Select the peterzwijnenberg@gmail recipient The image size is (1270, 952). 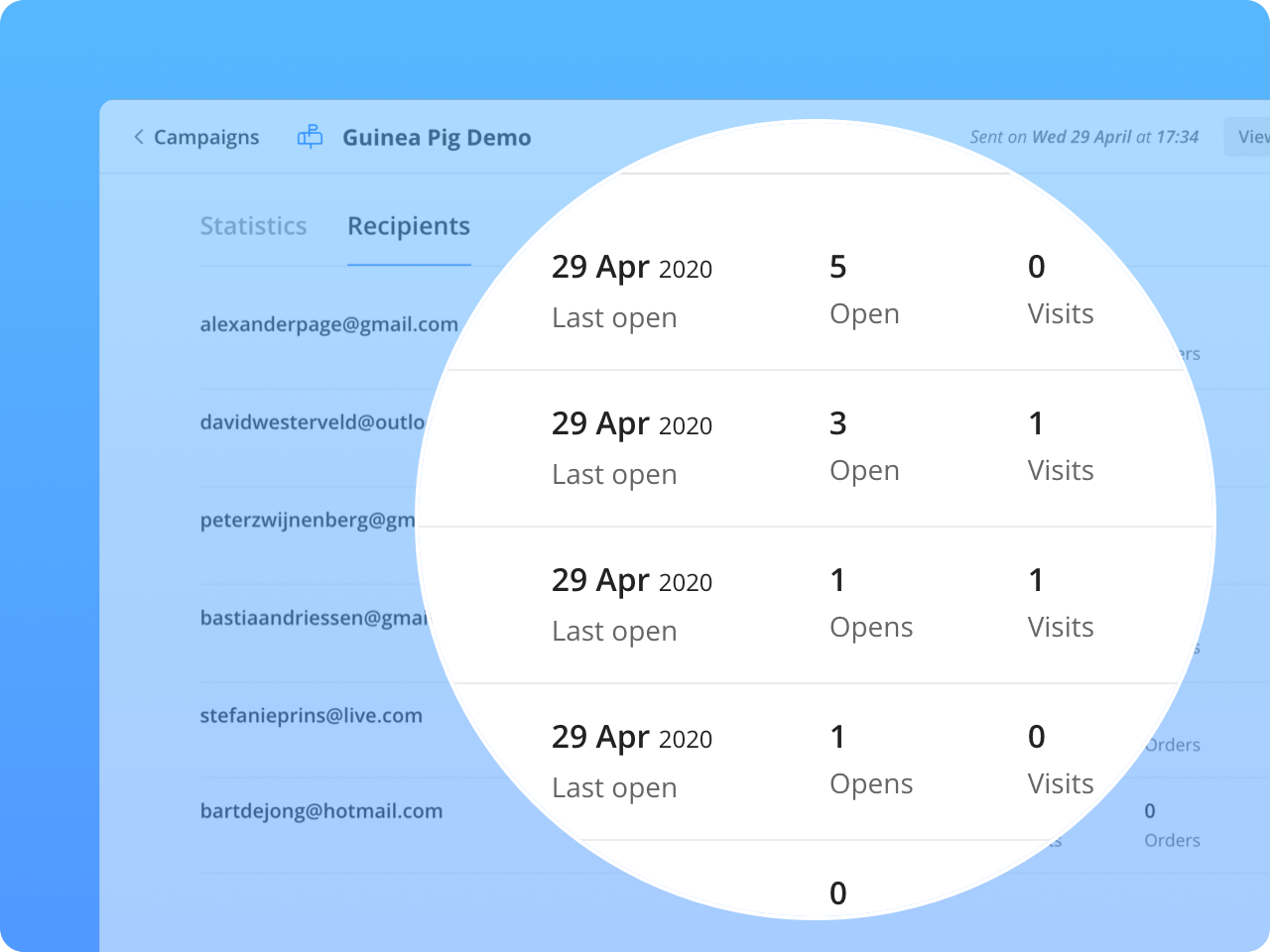(x=308, y=520)
